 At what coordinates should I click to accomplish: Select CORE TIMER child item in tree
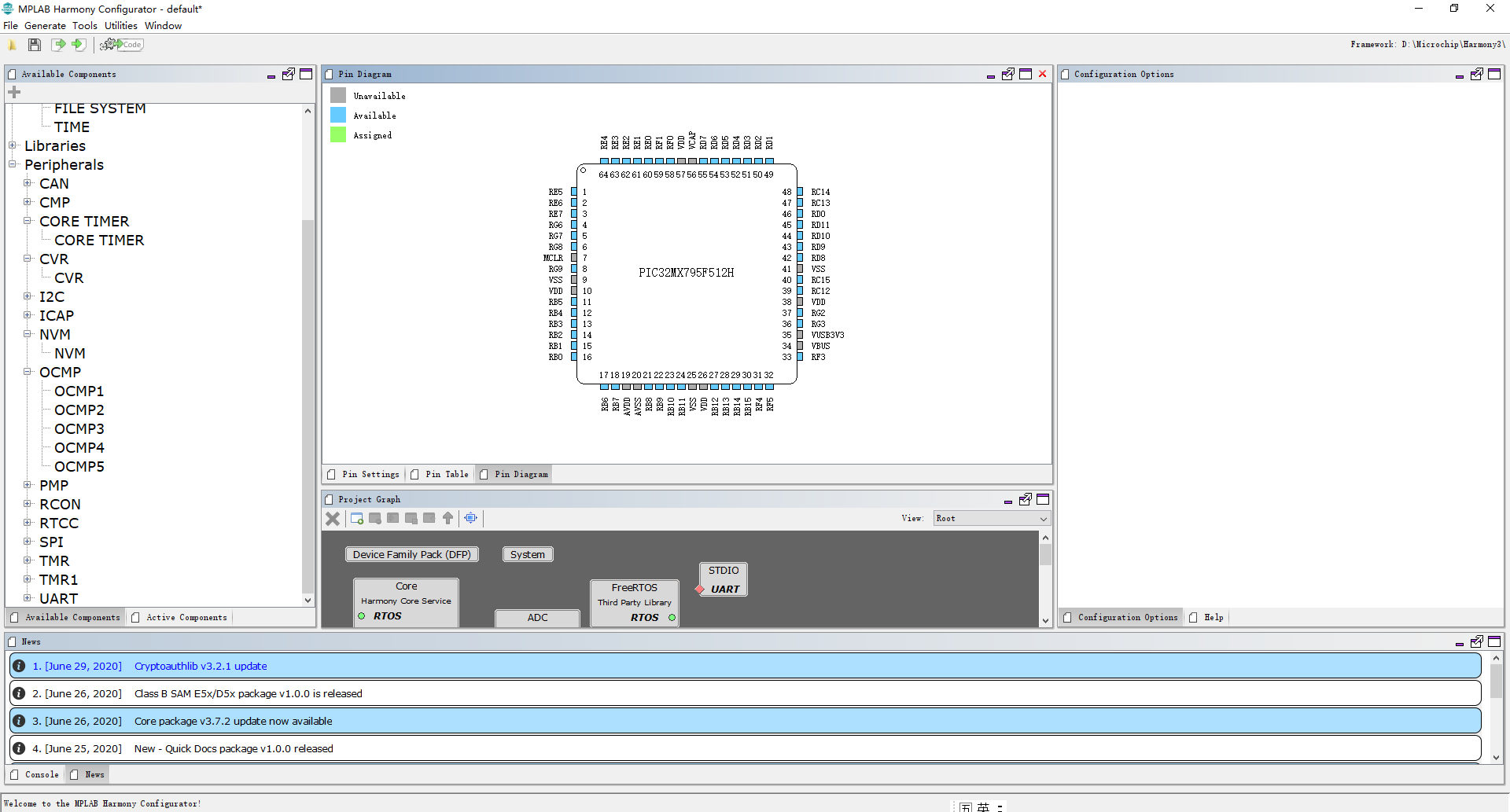tap(99, 240)
